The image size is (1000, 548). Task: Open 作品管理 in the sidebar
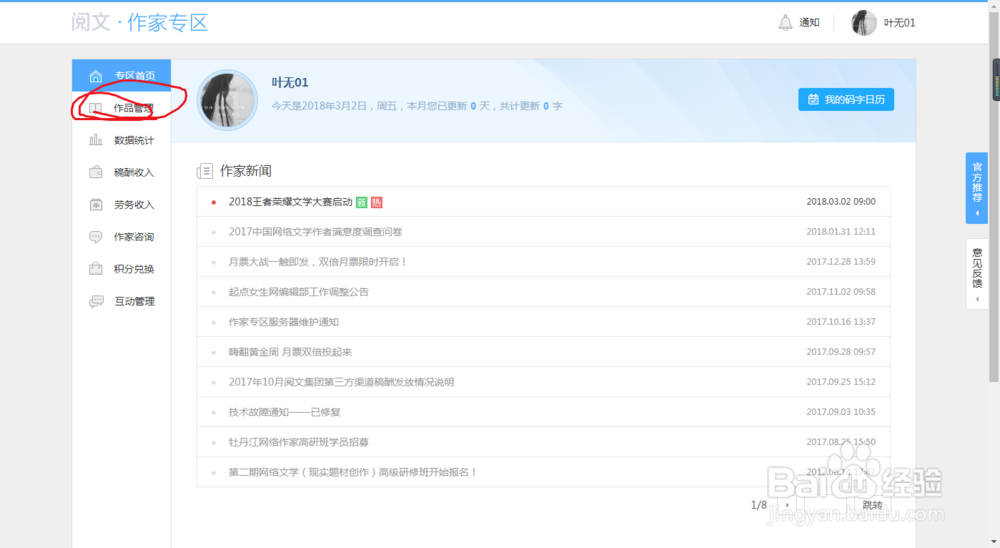[x=121, y=108]
